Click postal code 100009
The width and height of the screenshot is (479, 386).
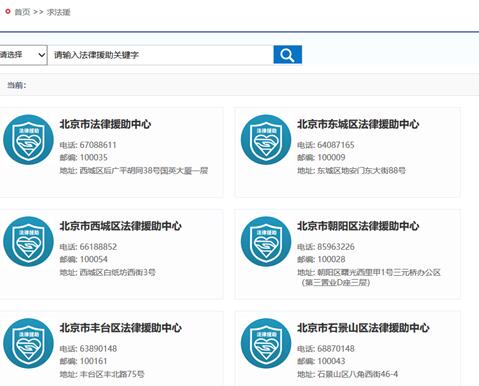(331, 157)
